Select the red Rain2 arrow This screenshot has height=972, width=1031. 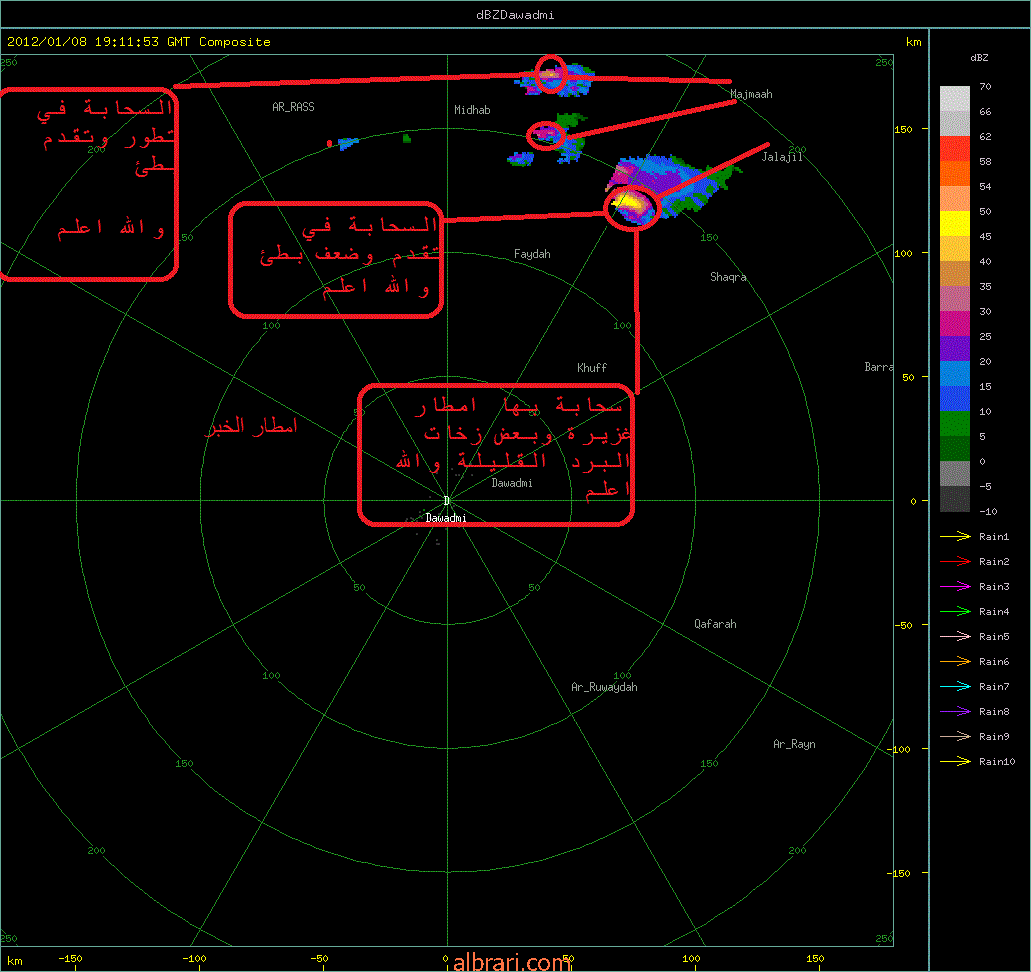(955, 562)
